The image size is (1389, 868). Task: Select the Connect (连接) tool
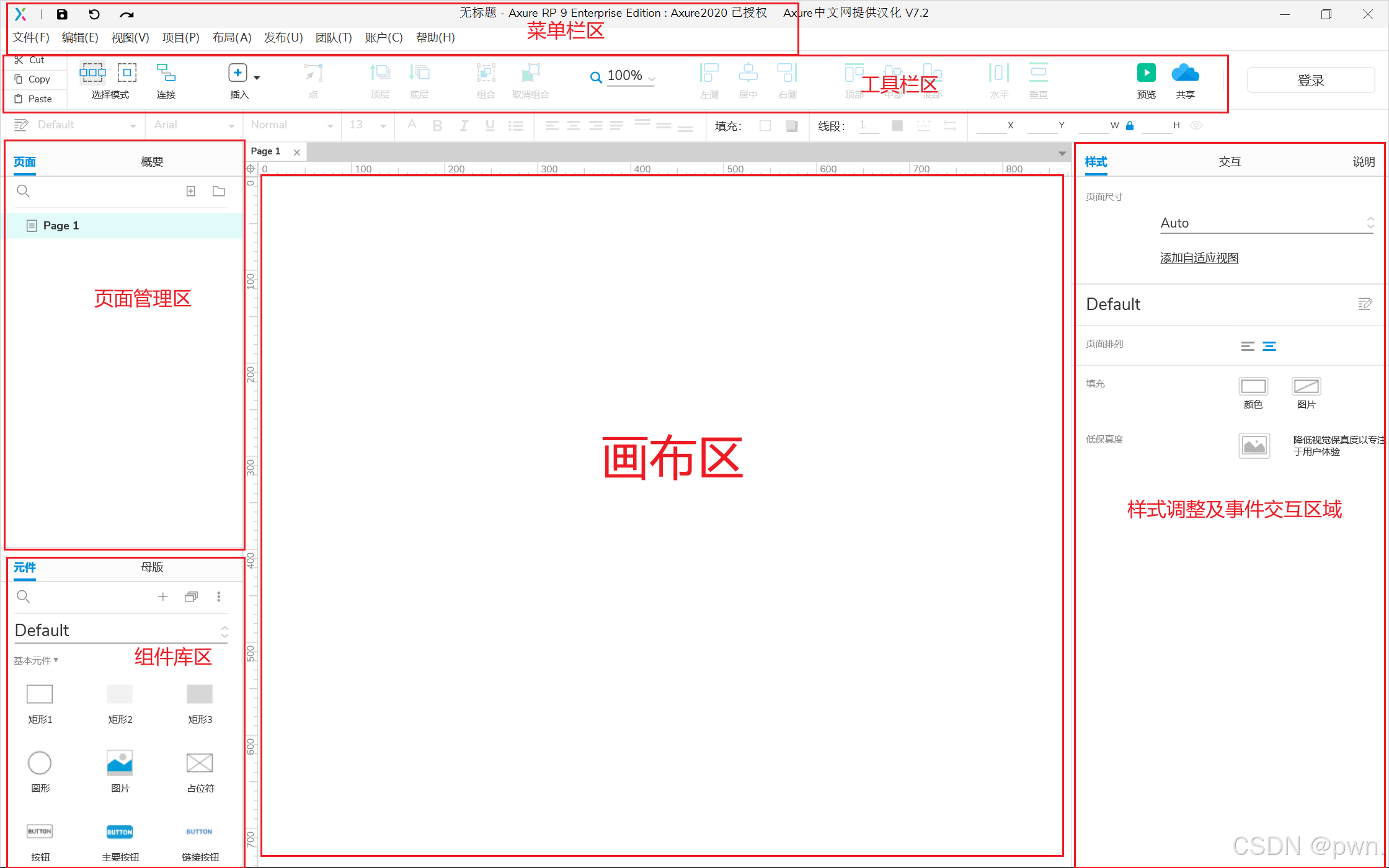[166, 73]
